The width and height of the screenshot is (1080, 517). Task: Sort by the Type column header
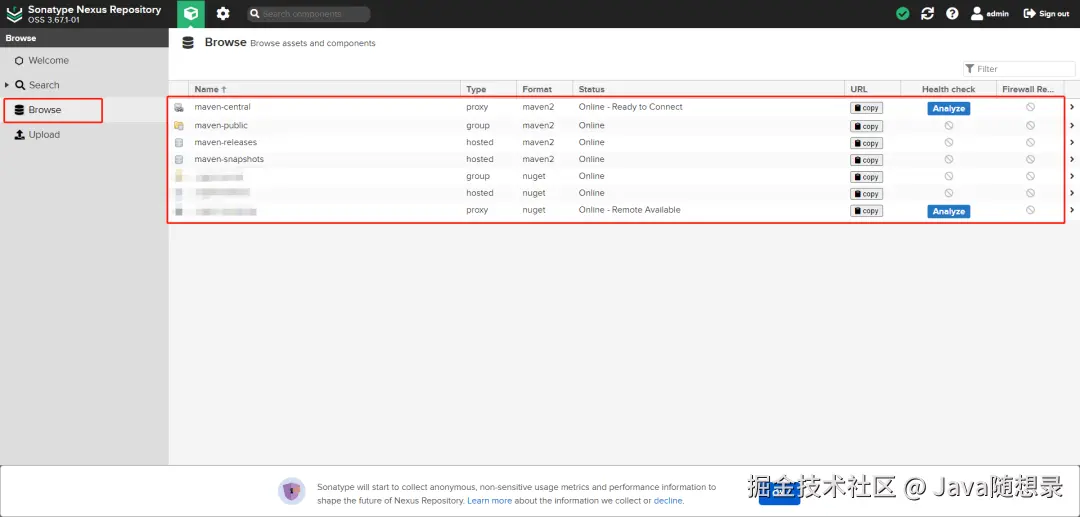click(x=488, y=89)
